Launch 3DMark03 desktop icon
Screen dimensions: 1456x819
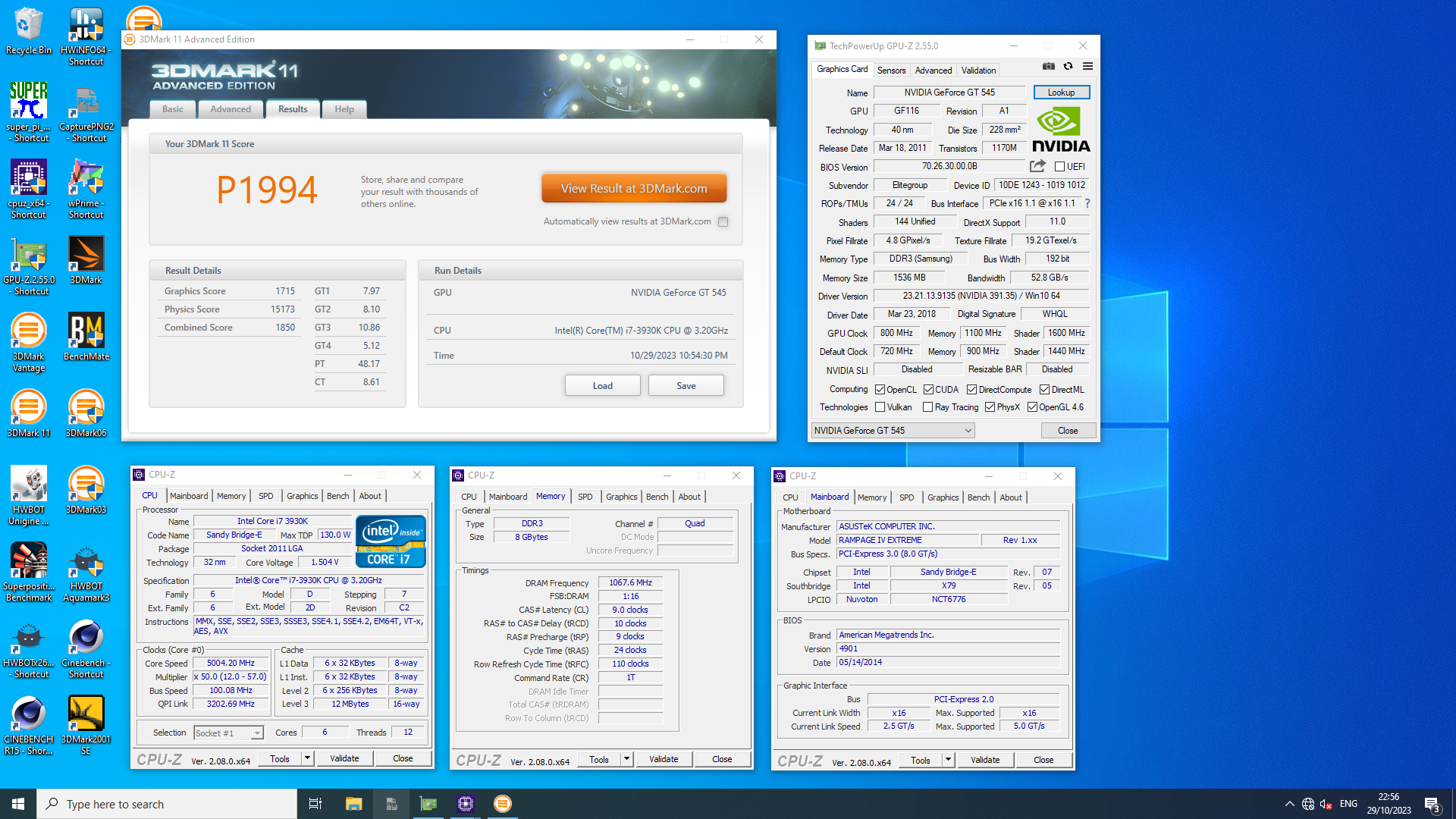tap(86, 489)
